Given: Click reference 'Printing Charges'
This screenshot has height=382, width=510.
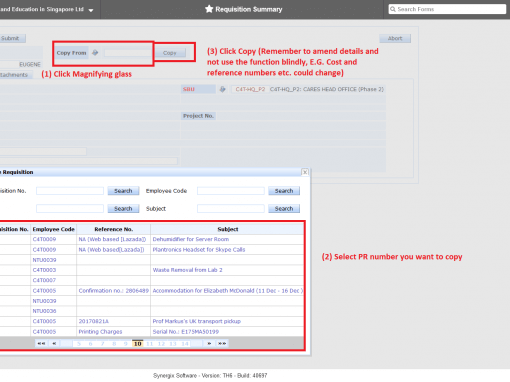Looking at the screenshot, I should tap(100, 331).
